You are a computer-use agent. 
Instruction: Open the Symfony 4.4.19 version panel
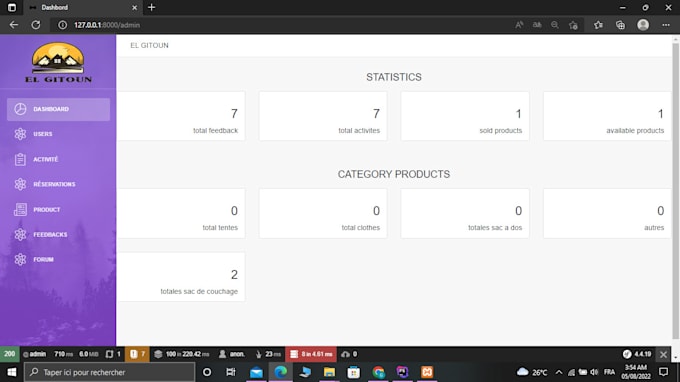[x=637, y=354]
